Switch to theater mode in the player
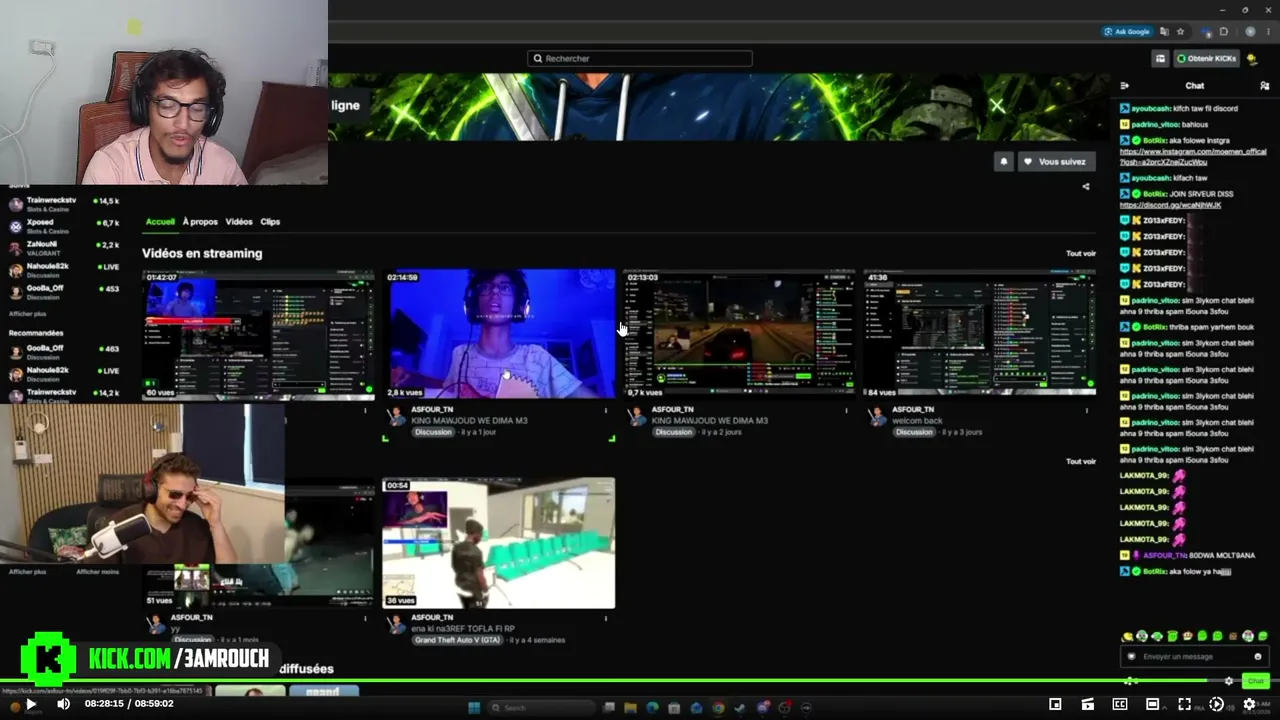The width and height of the screenshot is (1280, 720). click(1152, 704)
